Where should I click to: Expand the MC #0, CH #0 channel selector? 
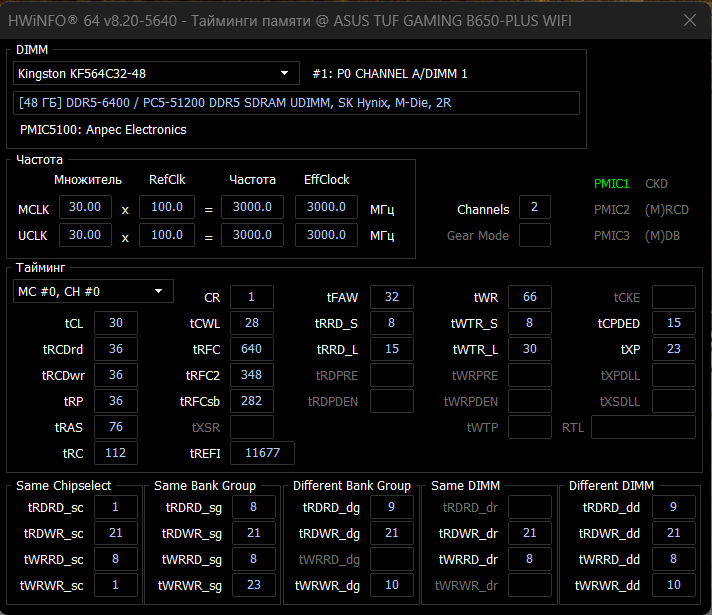[93, 291]
